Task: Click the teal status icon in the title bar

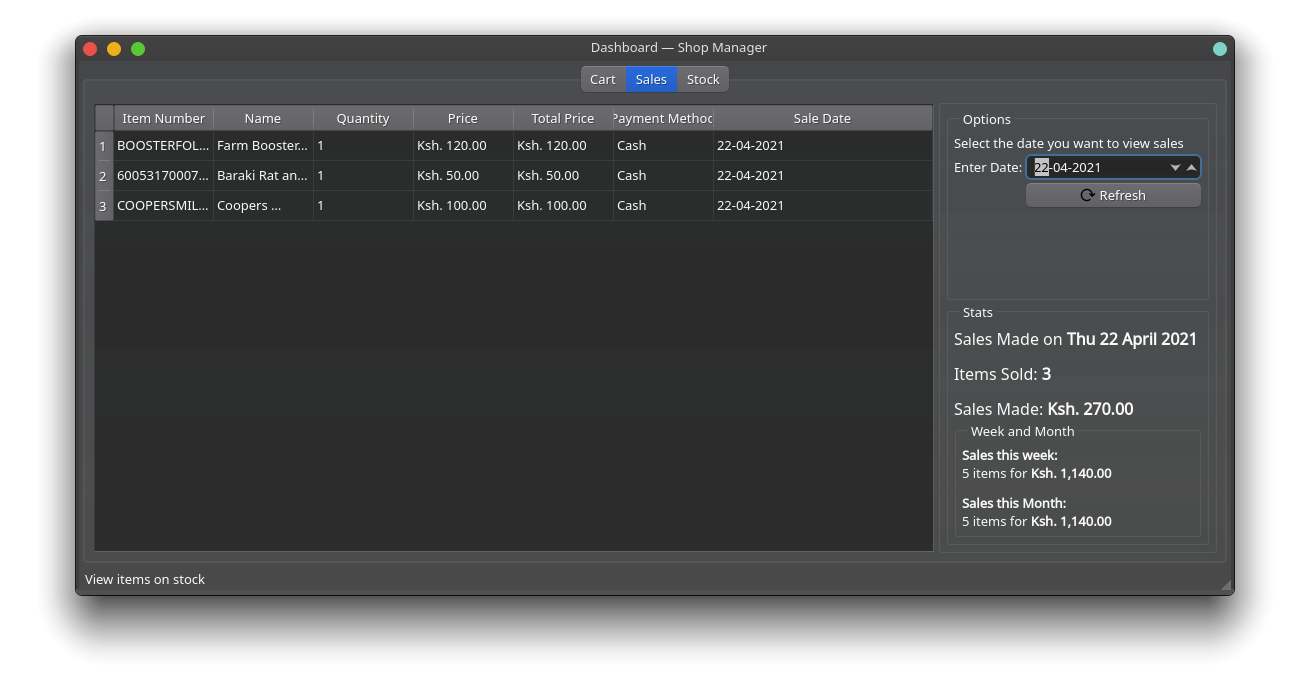Action: pos(1220,47)
